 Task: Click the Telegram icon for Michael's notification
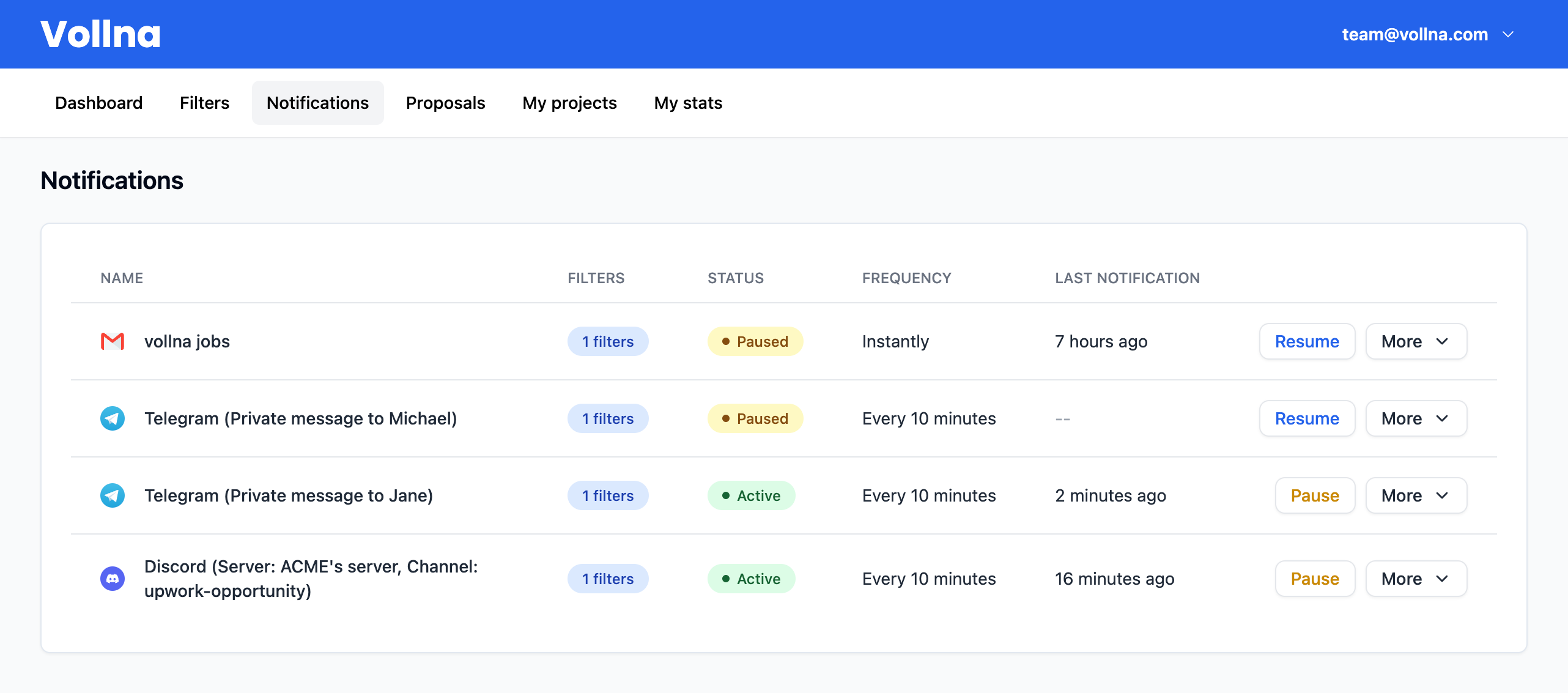tap(112, 418)
